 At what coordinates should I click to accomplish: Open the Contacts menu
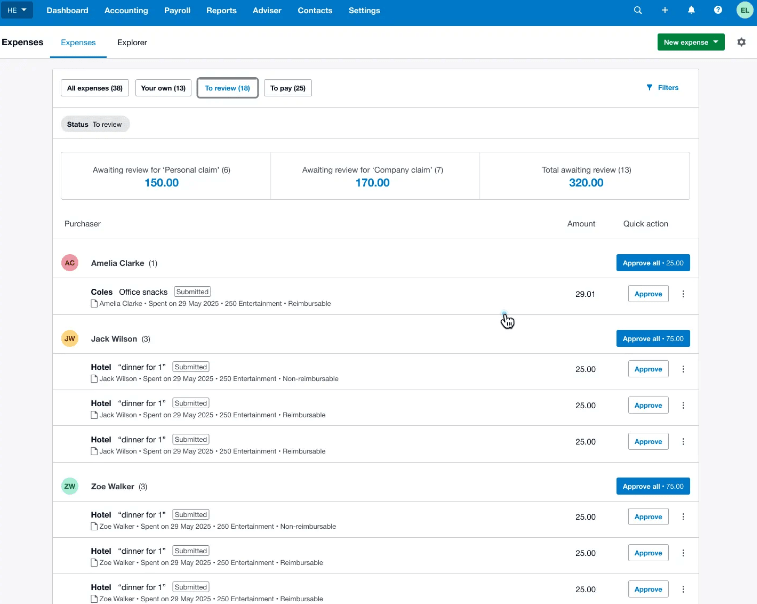[x=315, y=10]
